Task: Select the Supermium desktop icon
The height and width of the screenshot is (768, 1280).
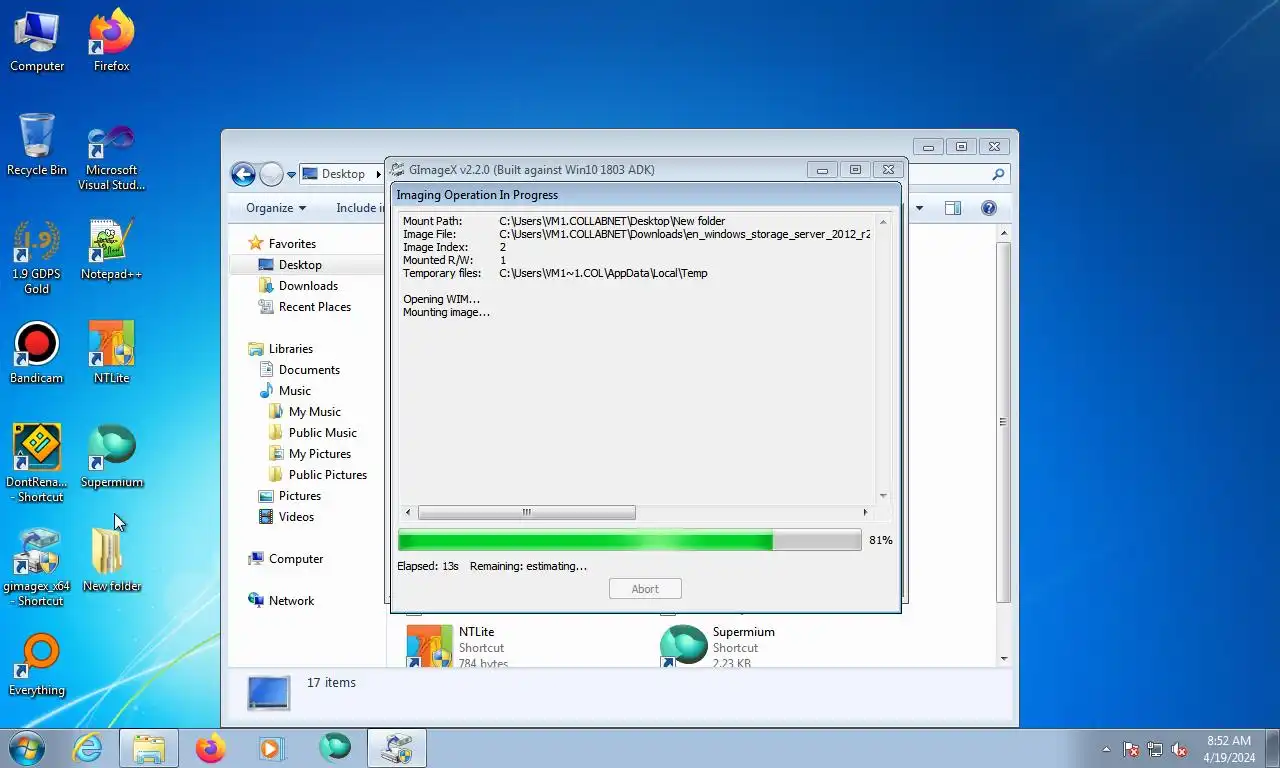Action: click(112, 458)
